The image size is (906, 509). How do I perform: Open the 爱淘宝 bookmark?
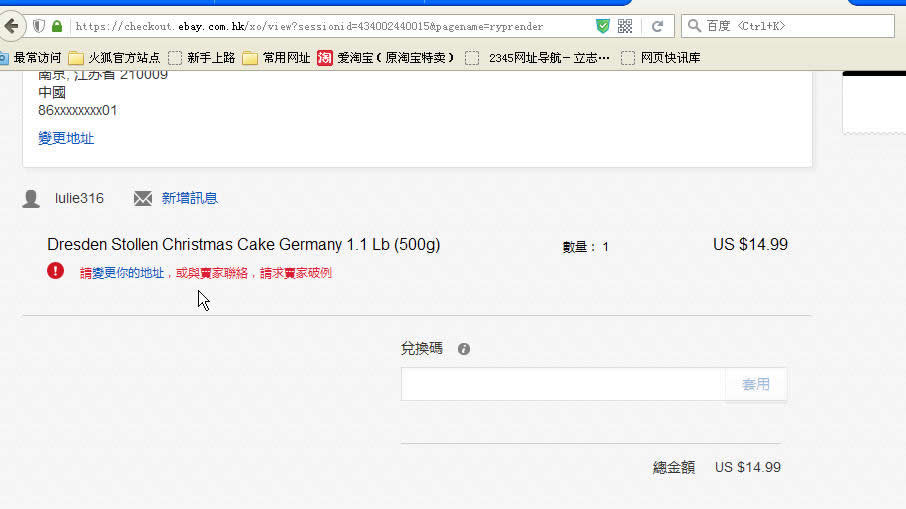[386, 58]
